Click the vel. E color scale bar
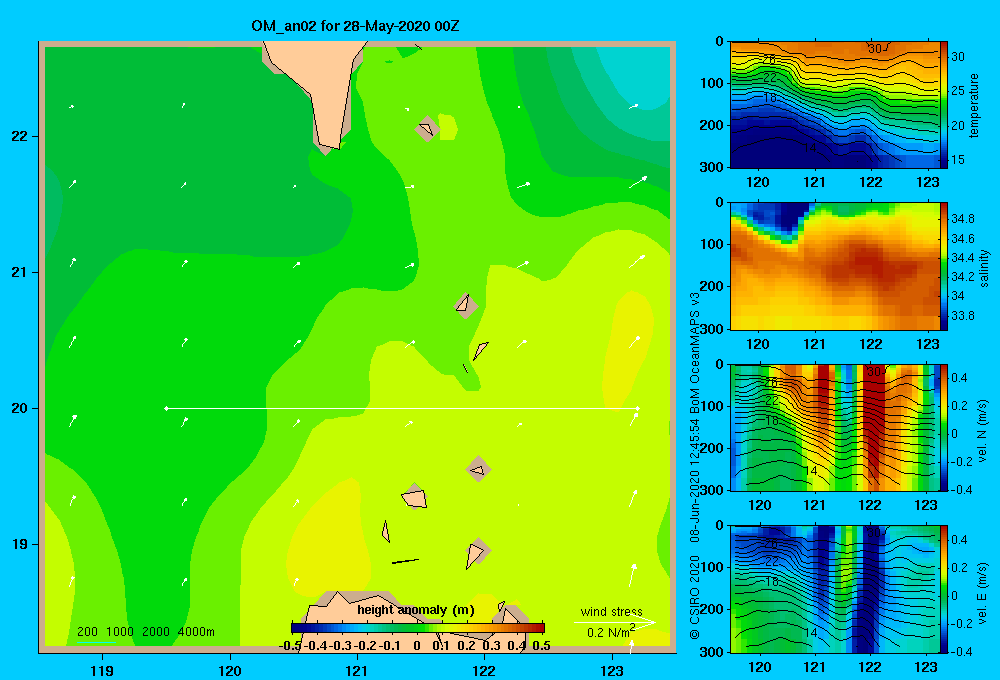1000x680 pixels. click(944, 589)
